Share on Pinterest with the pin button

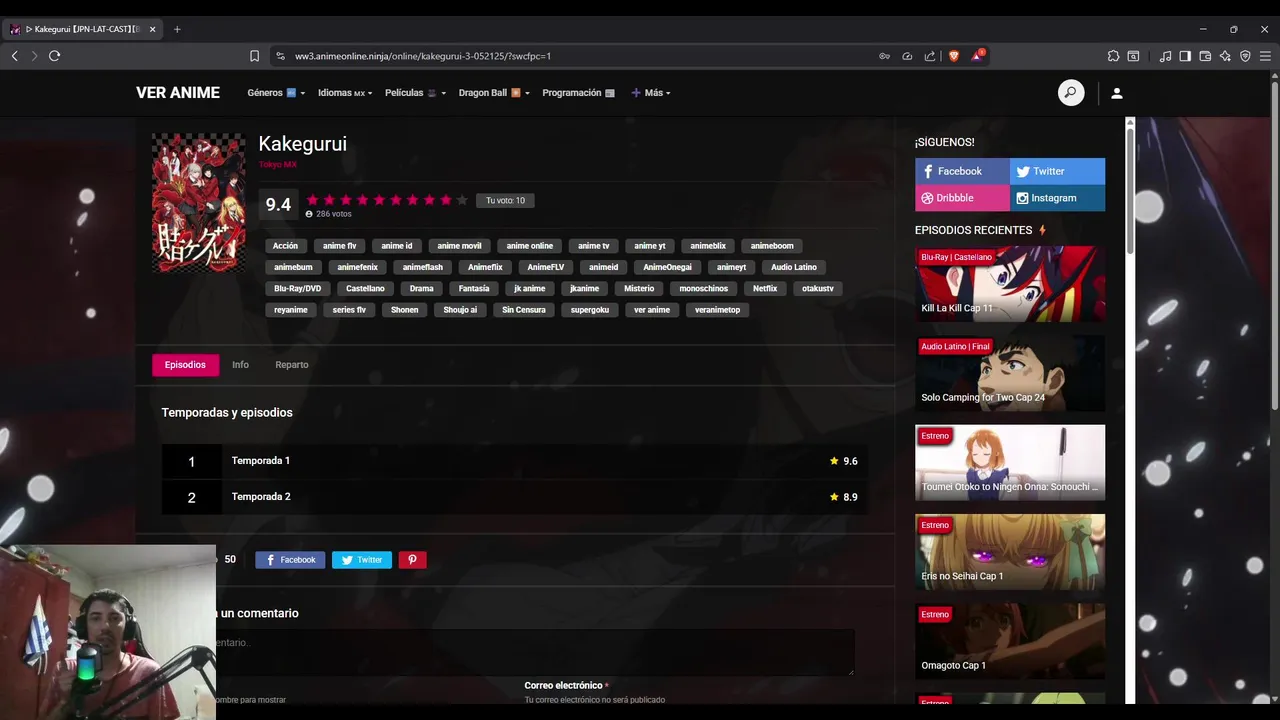[x=412, y=560]
